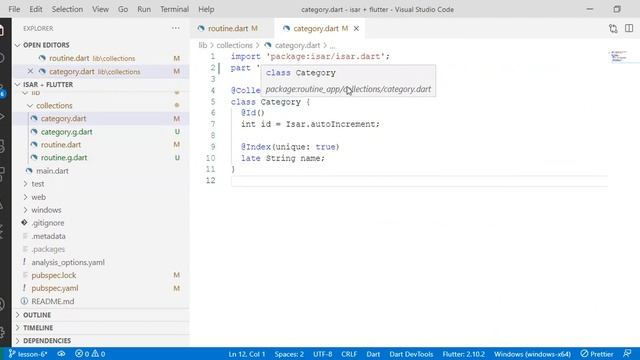Click the lib breadcrumb segment
Image resolution: width=640 pixels, height=360 pixels.
tap(202, 45)
